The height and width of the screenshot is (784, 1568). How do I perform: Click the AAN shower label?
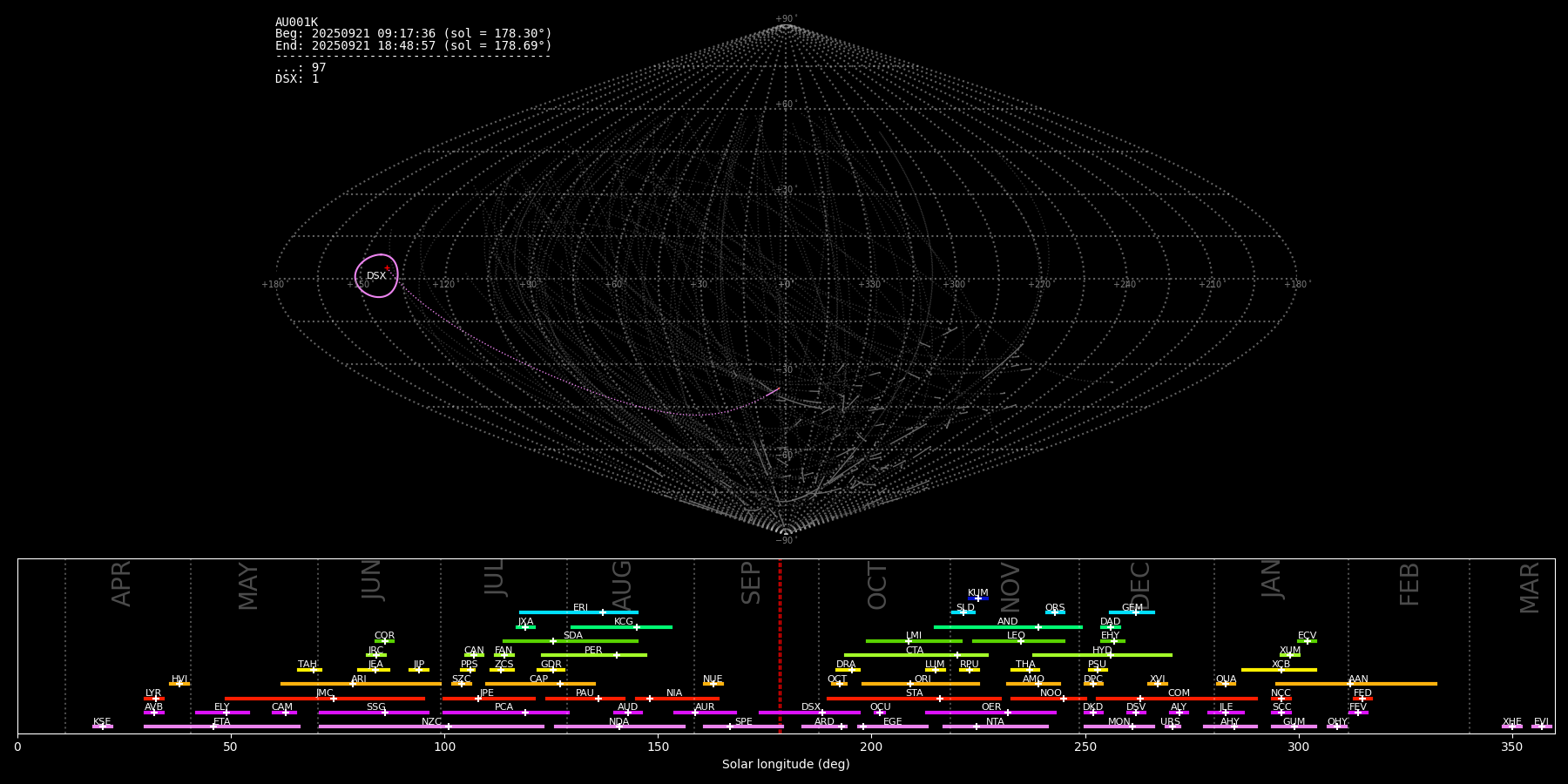click(x=1359, y=679)
